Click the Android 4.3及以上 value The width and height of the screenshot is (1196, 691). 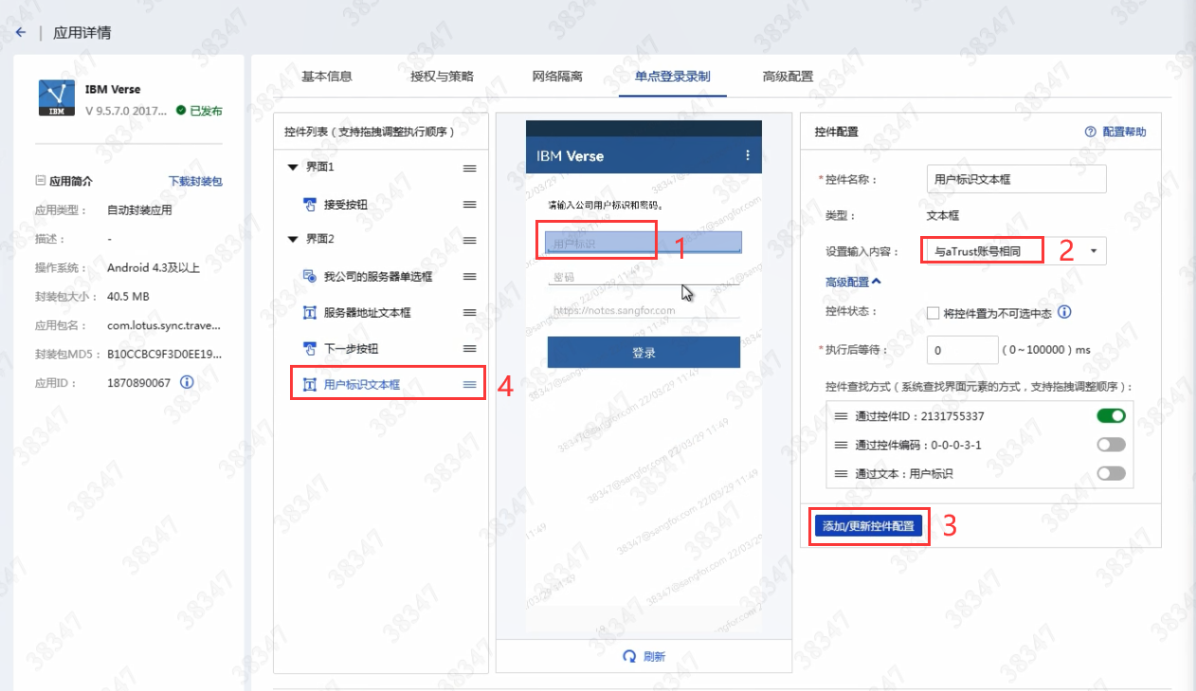click(153, 268)
